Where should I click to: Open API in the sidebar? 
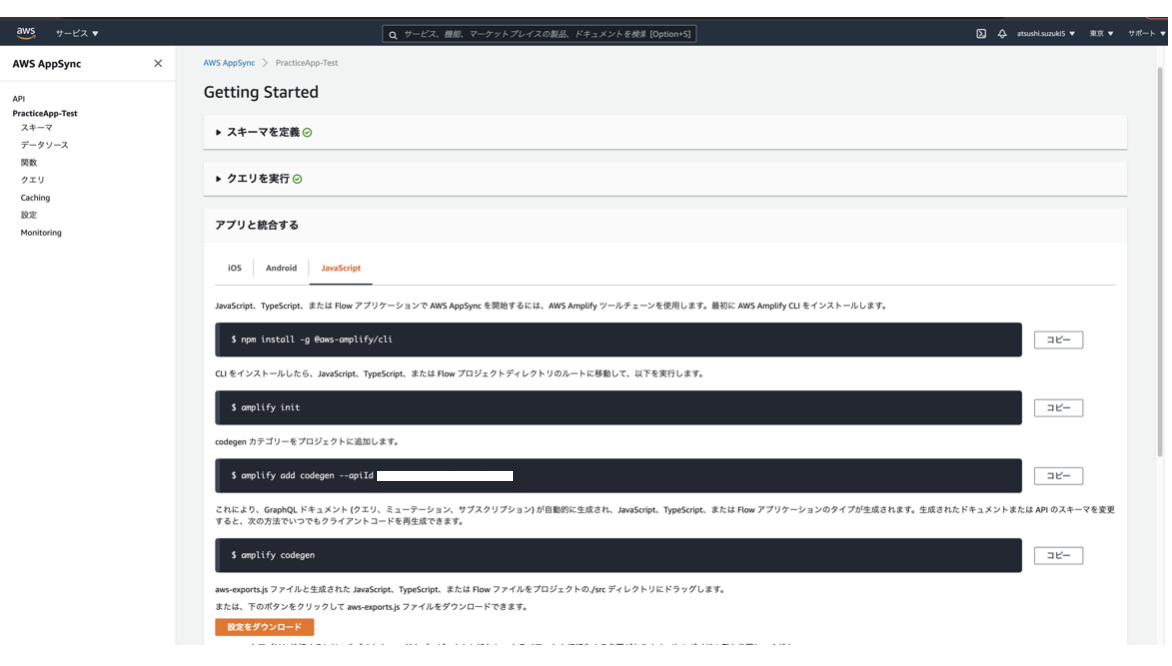pyautogui.click(x=19, y=99)
